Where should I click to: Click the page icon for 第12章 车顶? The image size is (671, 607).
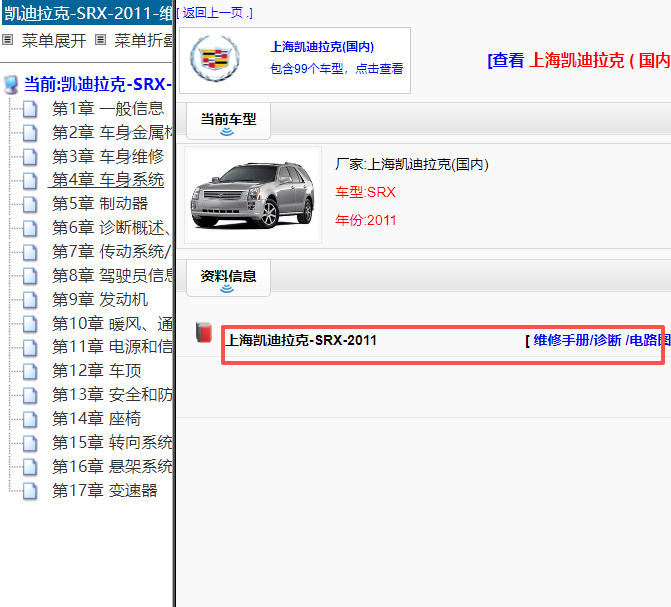coord(30,372)
